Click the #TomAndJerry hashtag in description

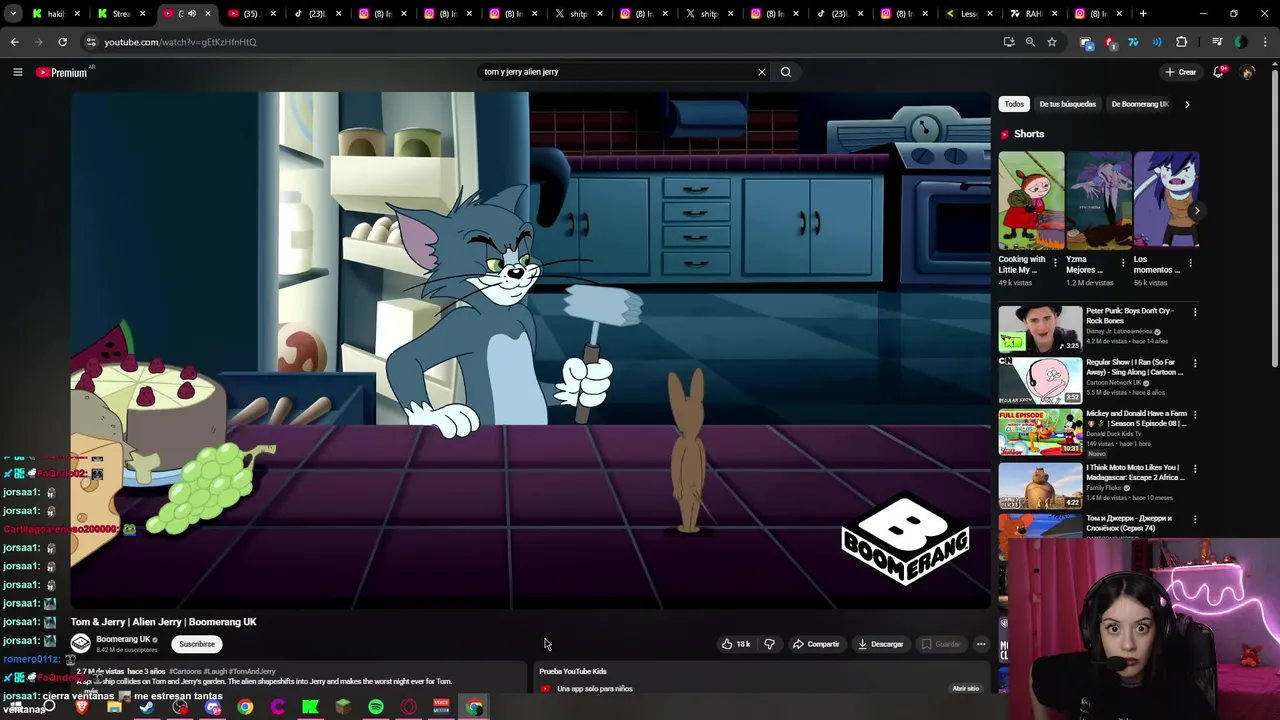252,672
